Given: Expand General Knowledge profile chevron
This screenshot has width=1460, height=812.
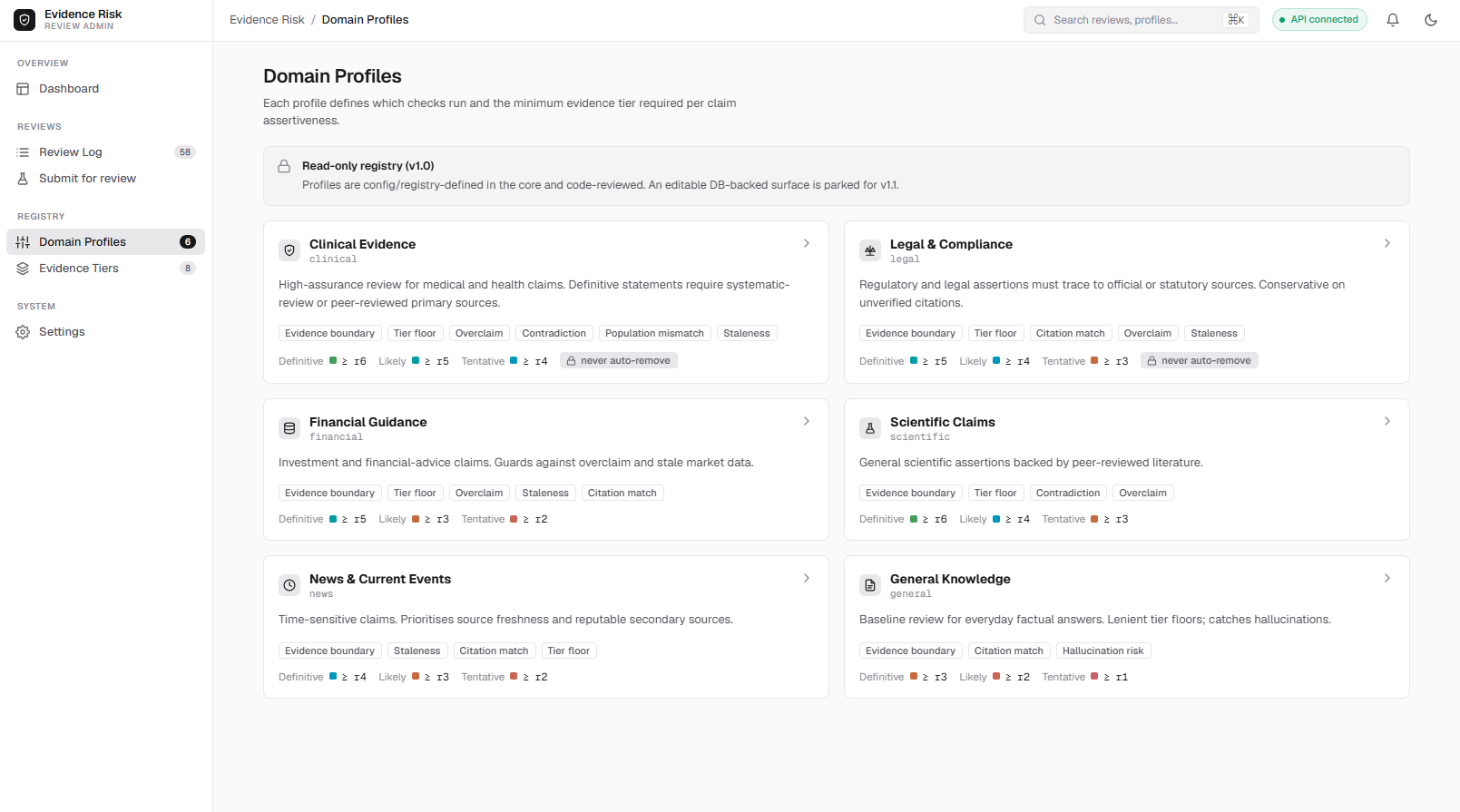Looking at the screenshot, I should pyautogui.click(x=1387, y=578).
